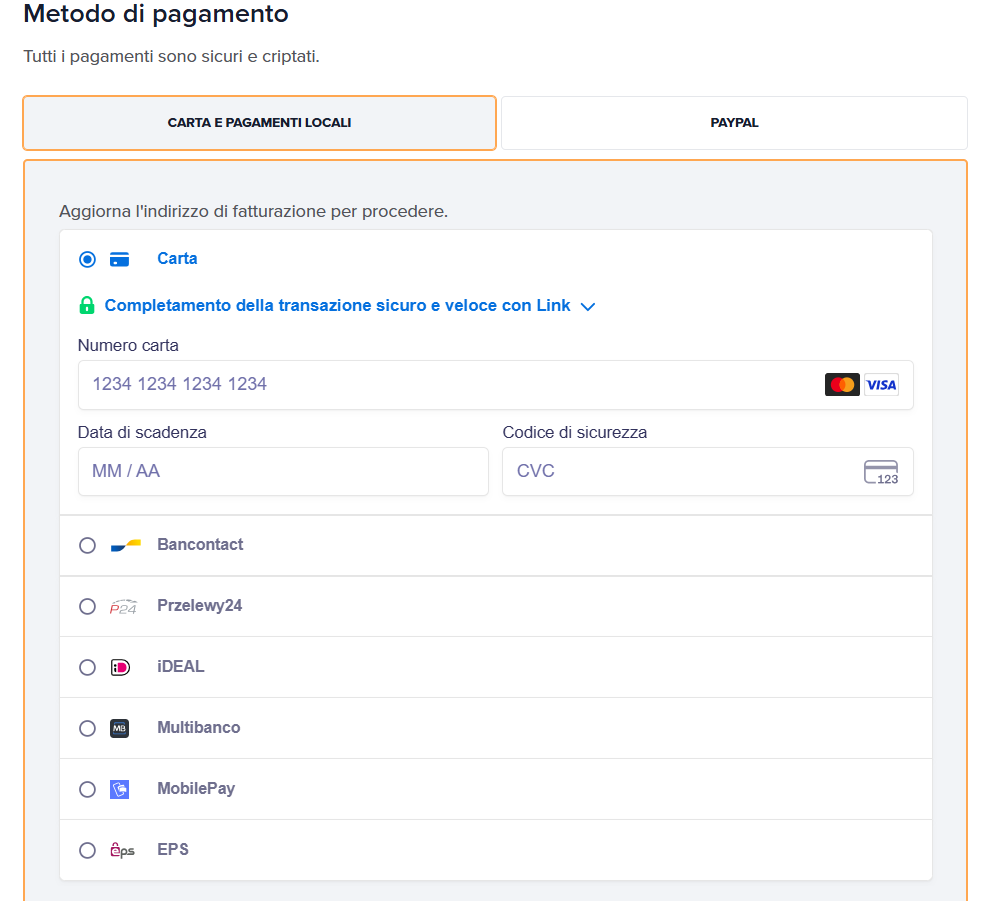Viewport: 997px width, 901px height.
Task: Click the Metodo di pagamento heading
Action: tap(156, 14)
